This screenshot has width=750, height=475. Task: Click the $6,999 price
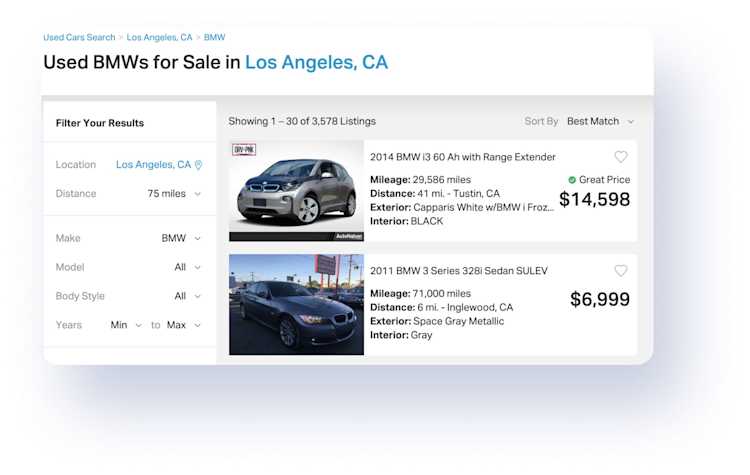point(600,299)
